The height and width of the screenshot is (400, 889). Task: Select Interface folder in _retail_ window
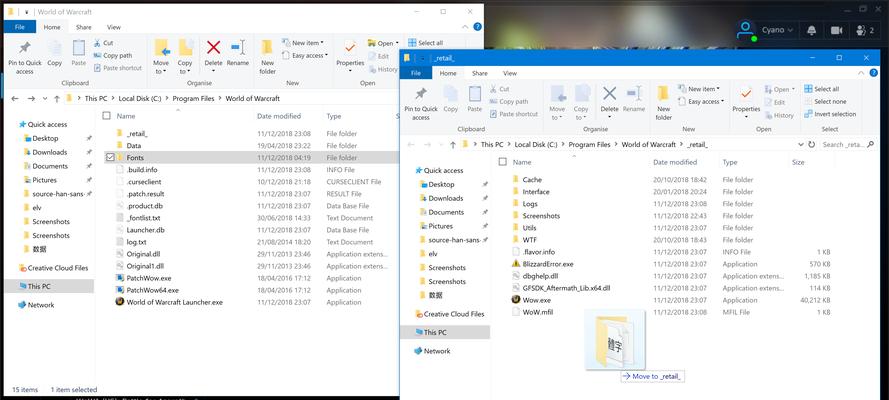pyautogui.click(x=536, y=192)
